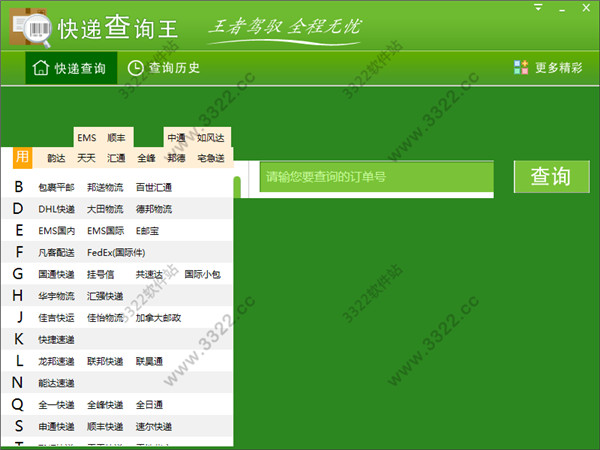The width and height of the screenshot is (600, 450).
Task: Select 全一快递 under letter Q
Action: click(56, 405)
